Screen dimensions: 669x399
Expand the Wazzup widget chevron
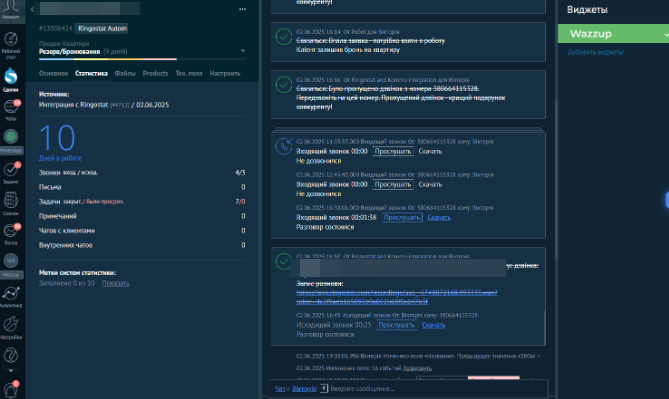(666, 34)
